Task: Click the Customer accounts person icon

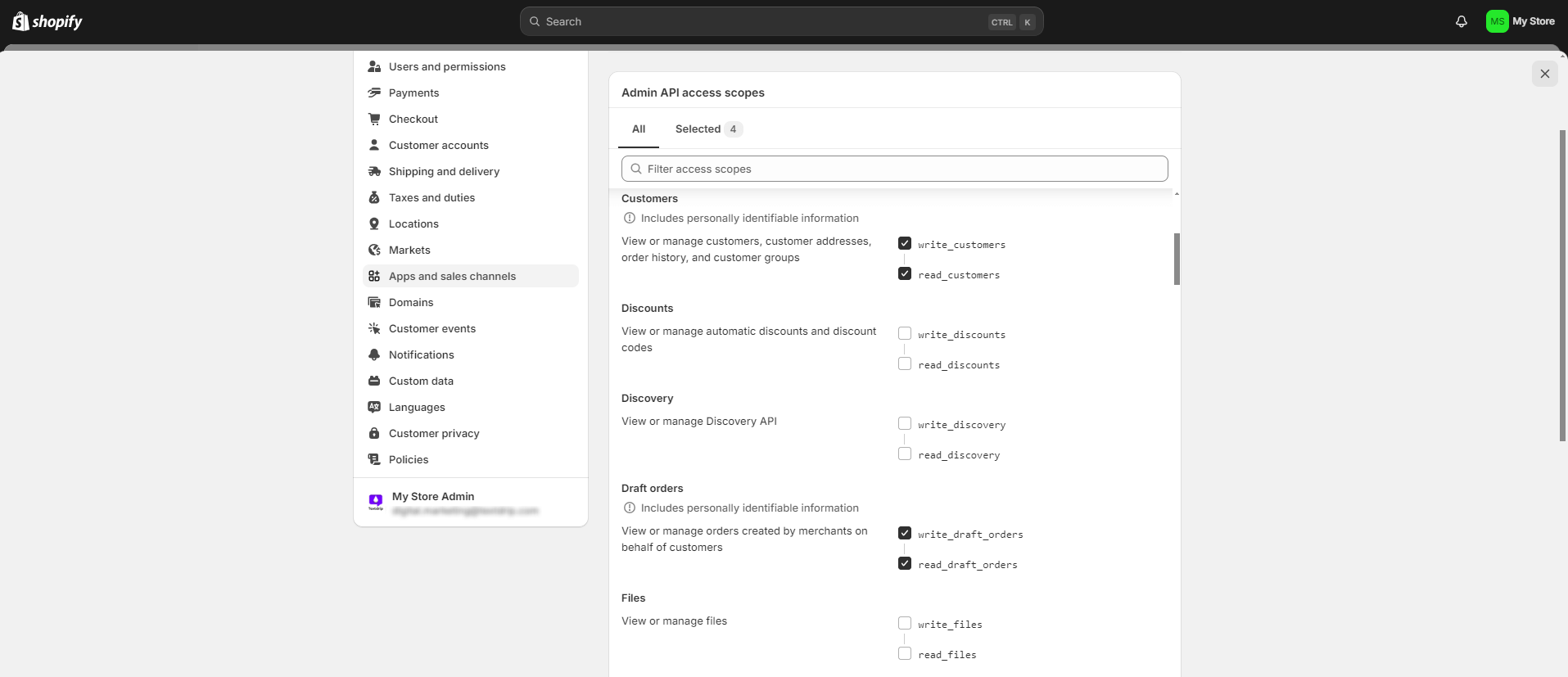Action: 374,145
